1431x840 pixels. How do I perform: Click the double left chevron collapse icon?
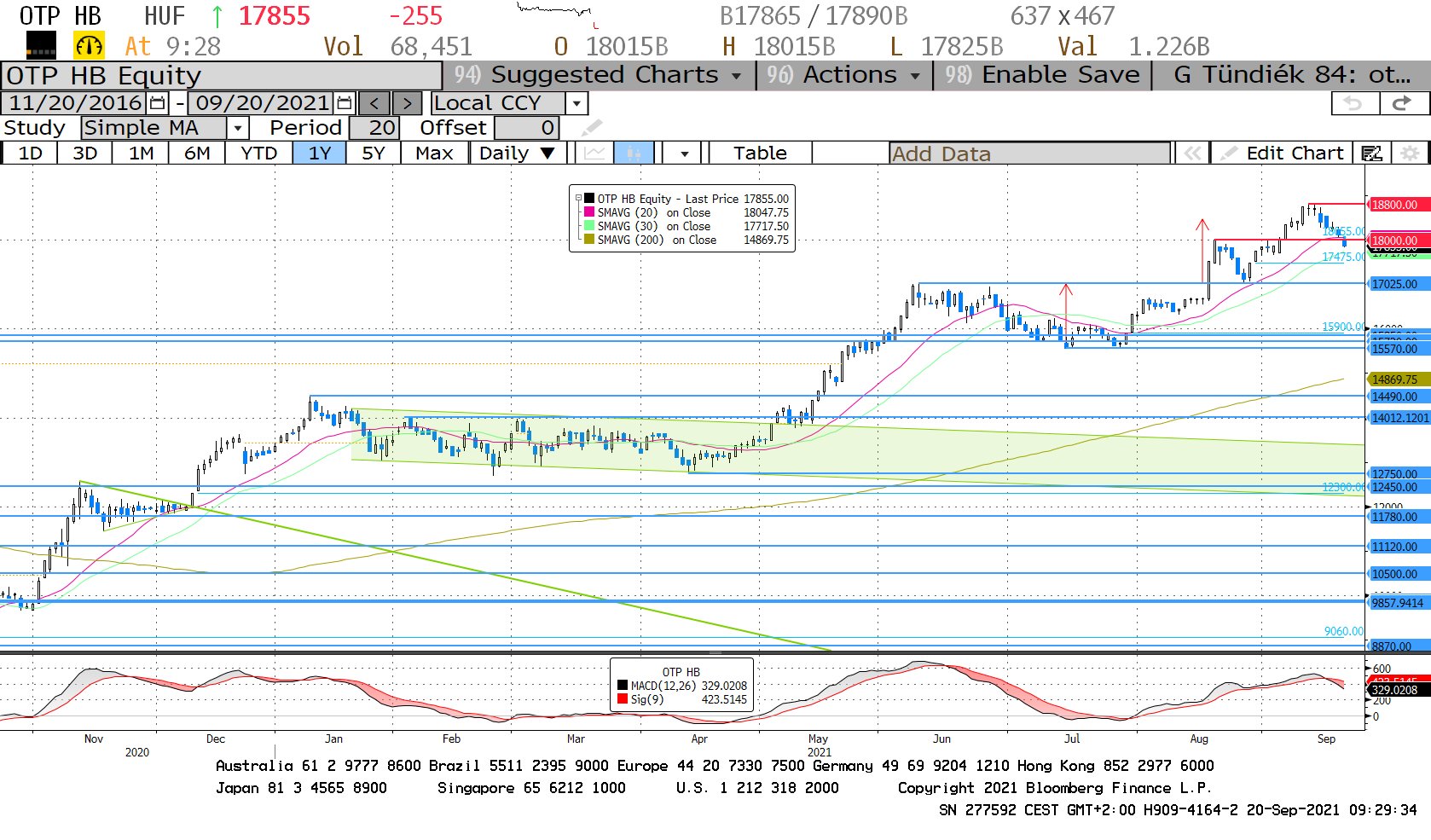point(1192,153)
